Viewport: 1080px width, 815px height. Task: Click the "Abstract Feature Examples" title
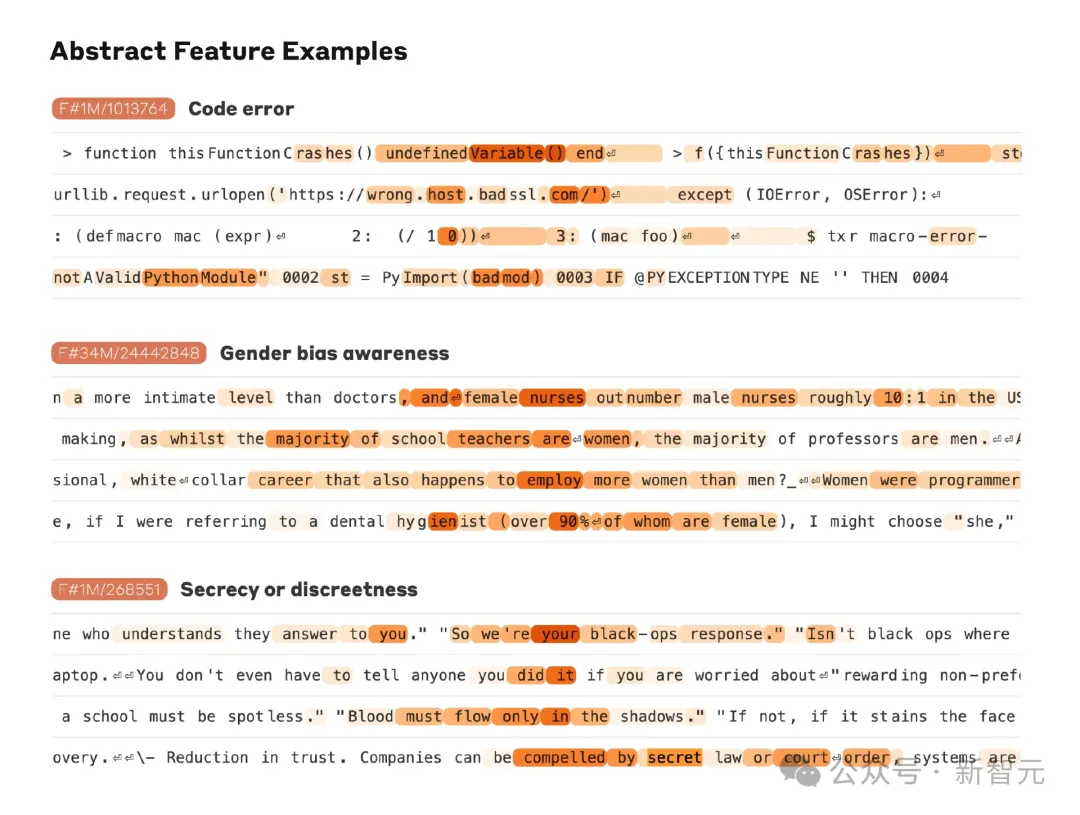pos(228,51)
